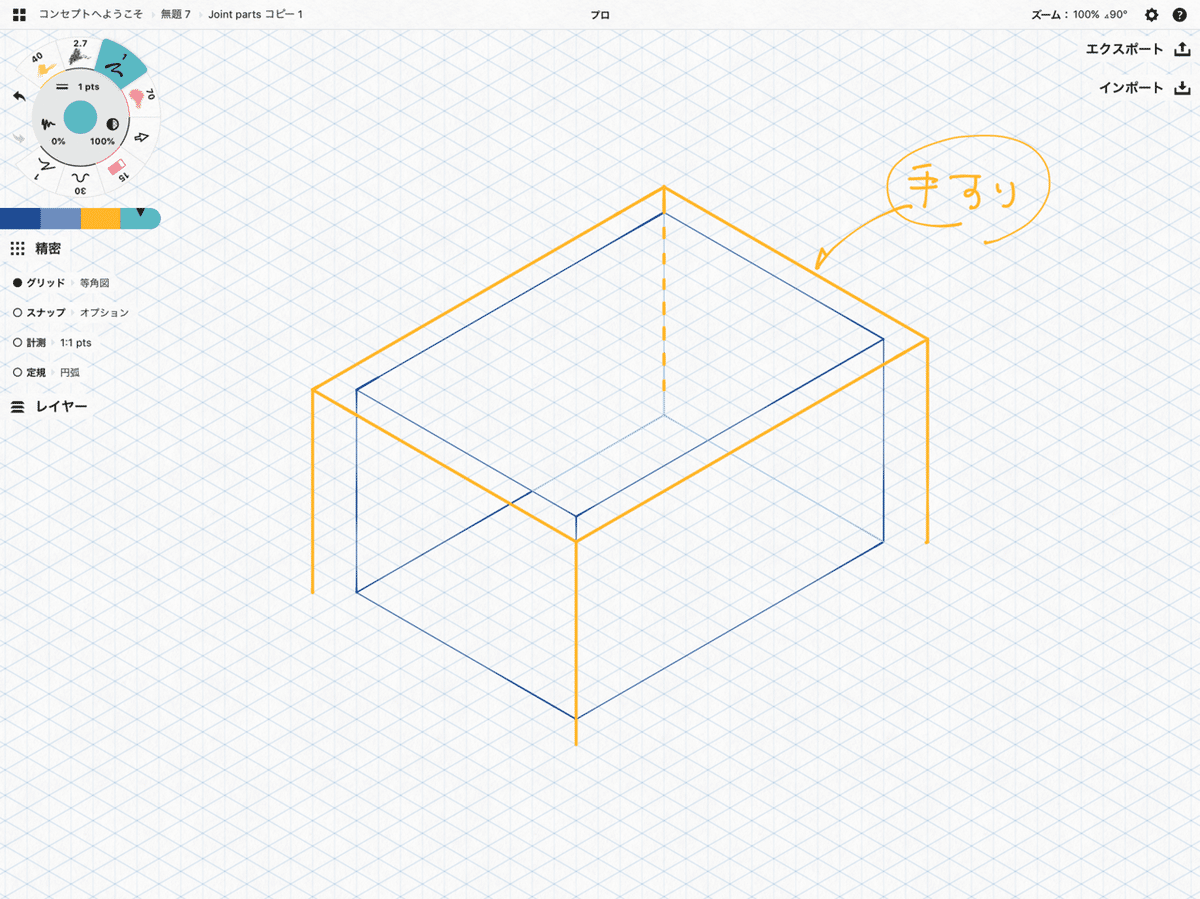This screenshot has height=899, width=1200.
Task: Select the pink airbrush tool sized 70
Action: (x=140, y=96)
